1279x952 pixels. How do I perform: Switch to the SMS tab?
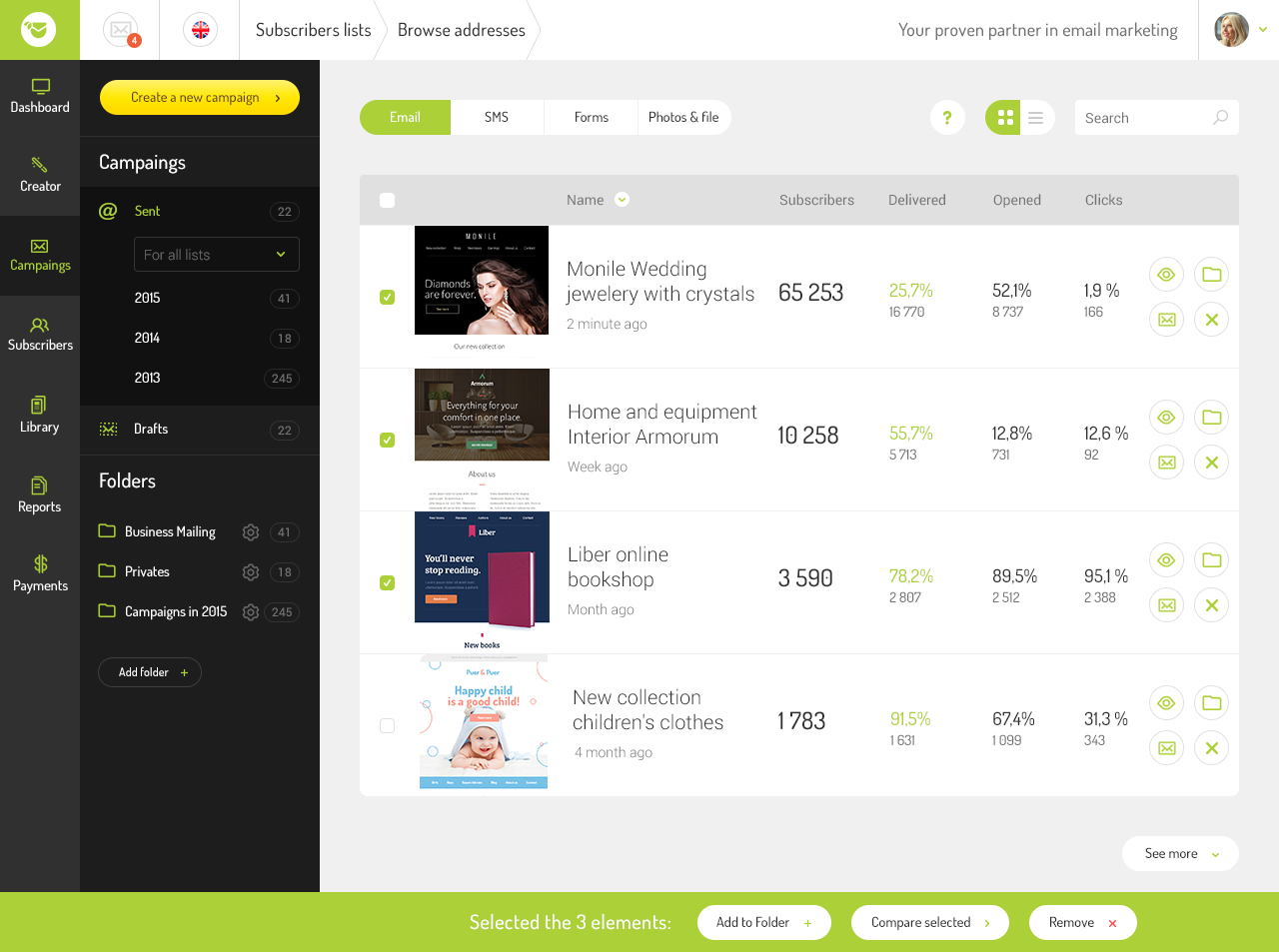[x=497, y=117]
